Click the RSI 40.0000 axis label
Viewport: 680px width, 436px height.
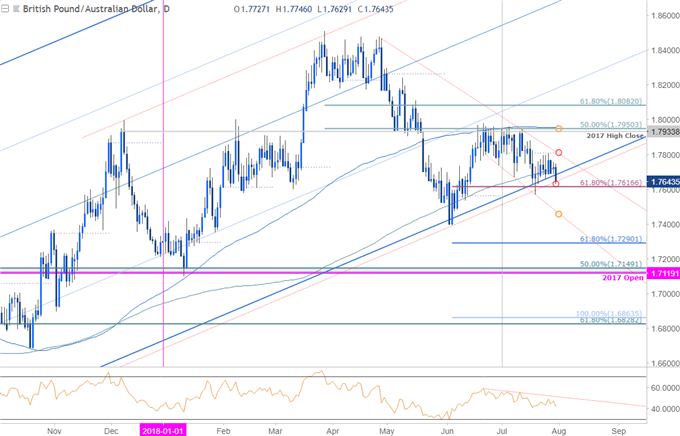click(x=664, y=409)
